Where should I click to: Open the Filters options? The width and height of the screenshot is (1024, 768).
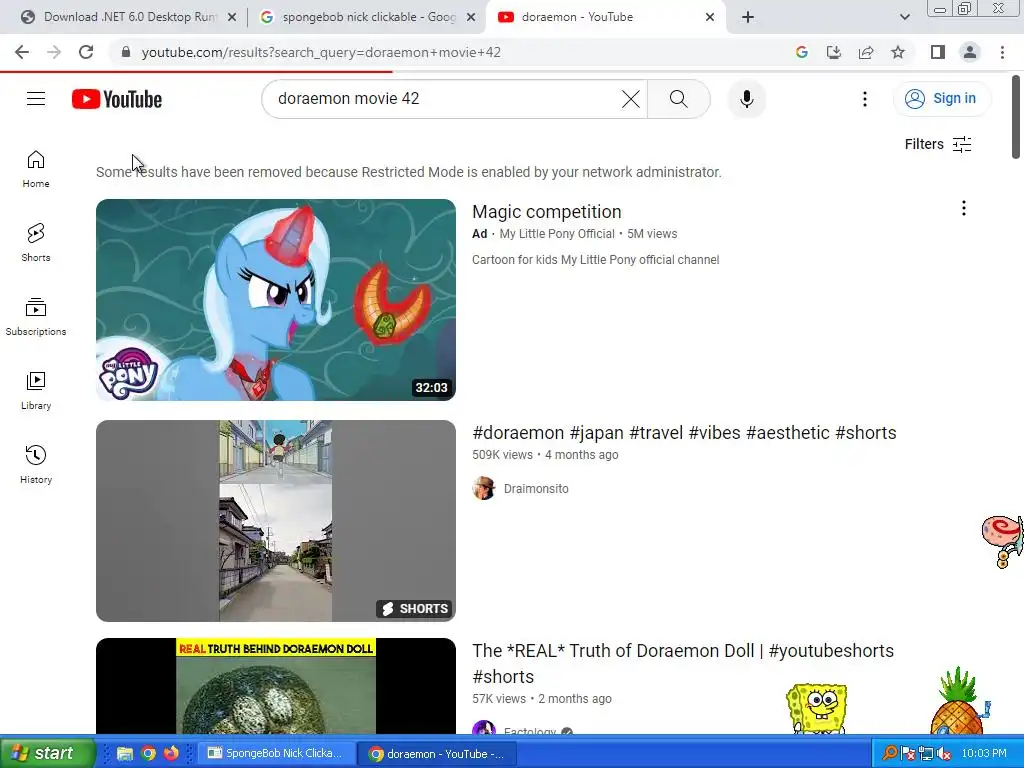pos(938,144)
